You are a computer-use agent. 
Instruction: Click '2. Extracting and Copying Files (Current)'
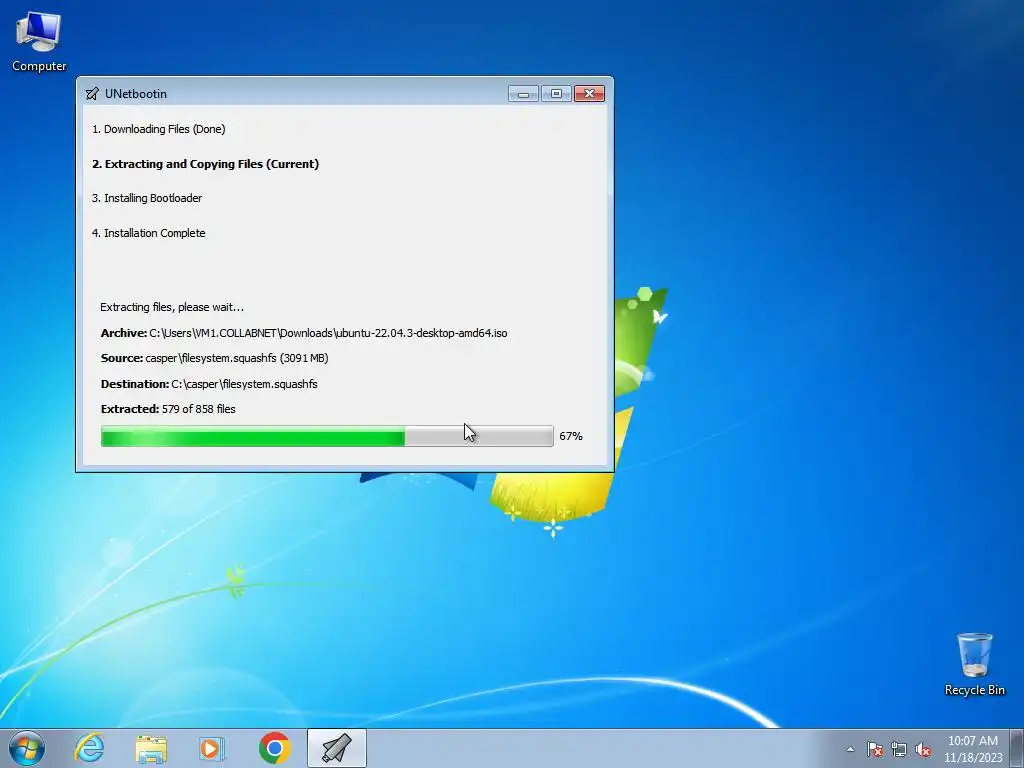[206, 164]
